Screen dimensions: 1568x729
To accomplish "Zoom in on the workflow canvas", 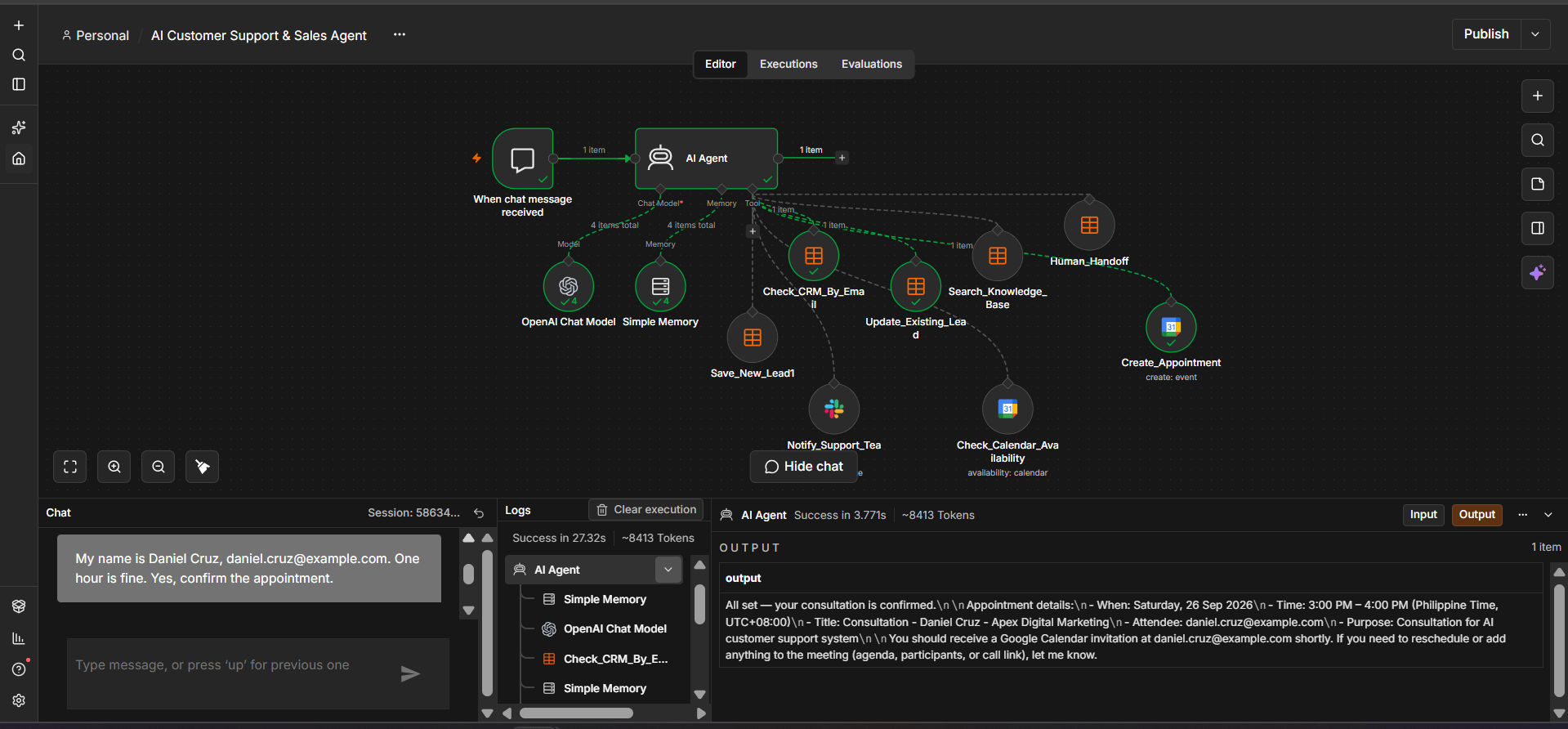I will click(114, 467).
